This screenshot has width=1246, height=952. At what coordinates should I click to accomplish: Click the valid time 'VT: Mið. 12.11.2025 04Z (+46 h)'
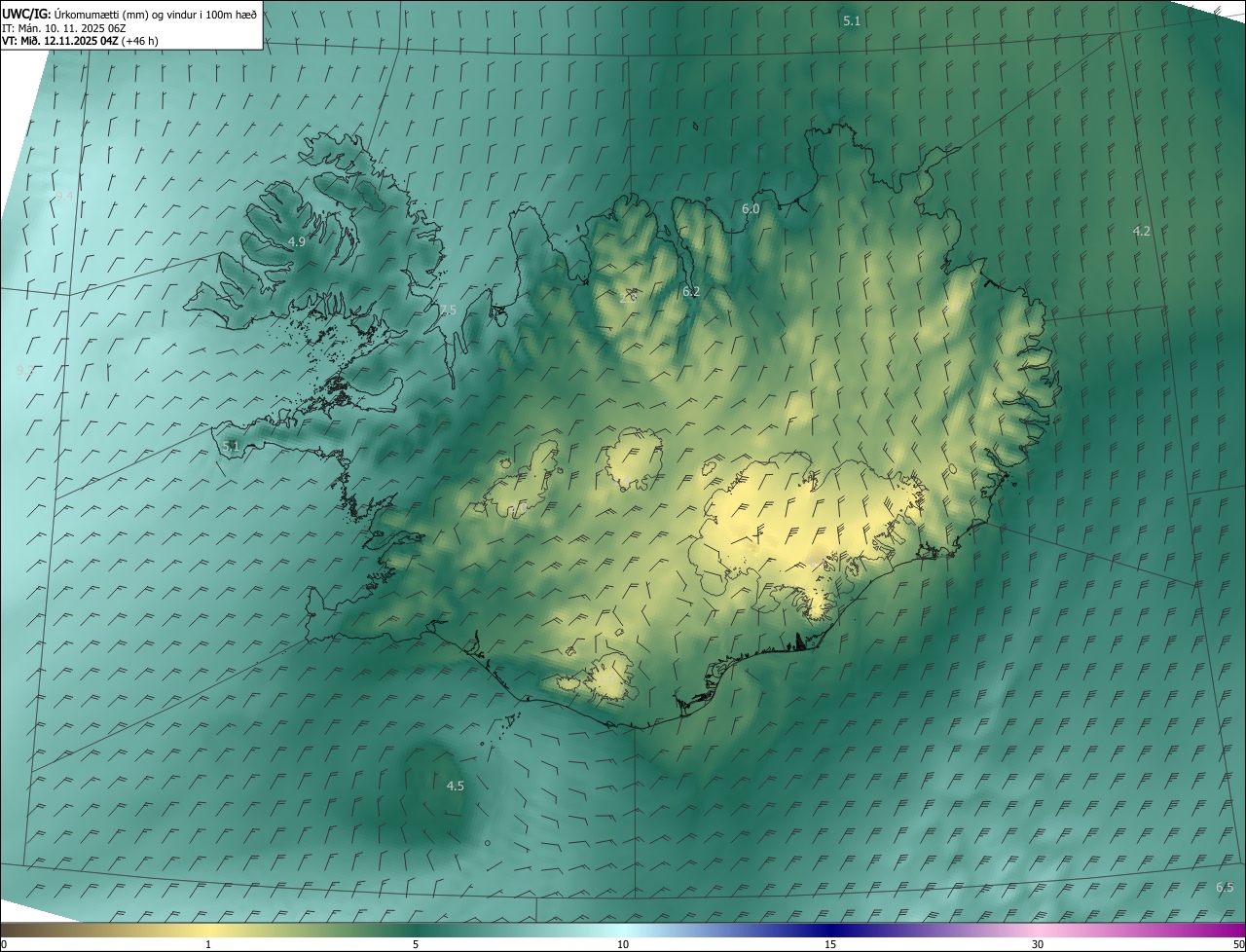[81, 41]
